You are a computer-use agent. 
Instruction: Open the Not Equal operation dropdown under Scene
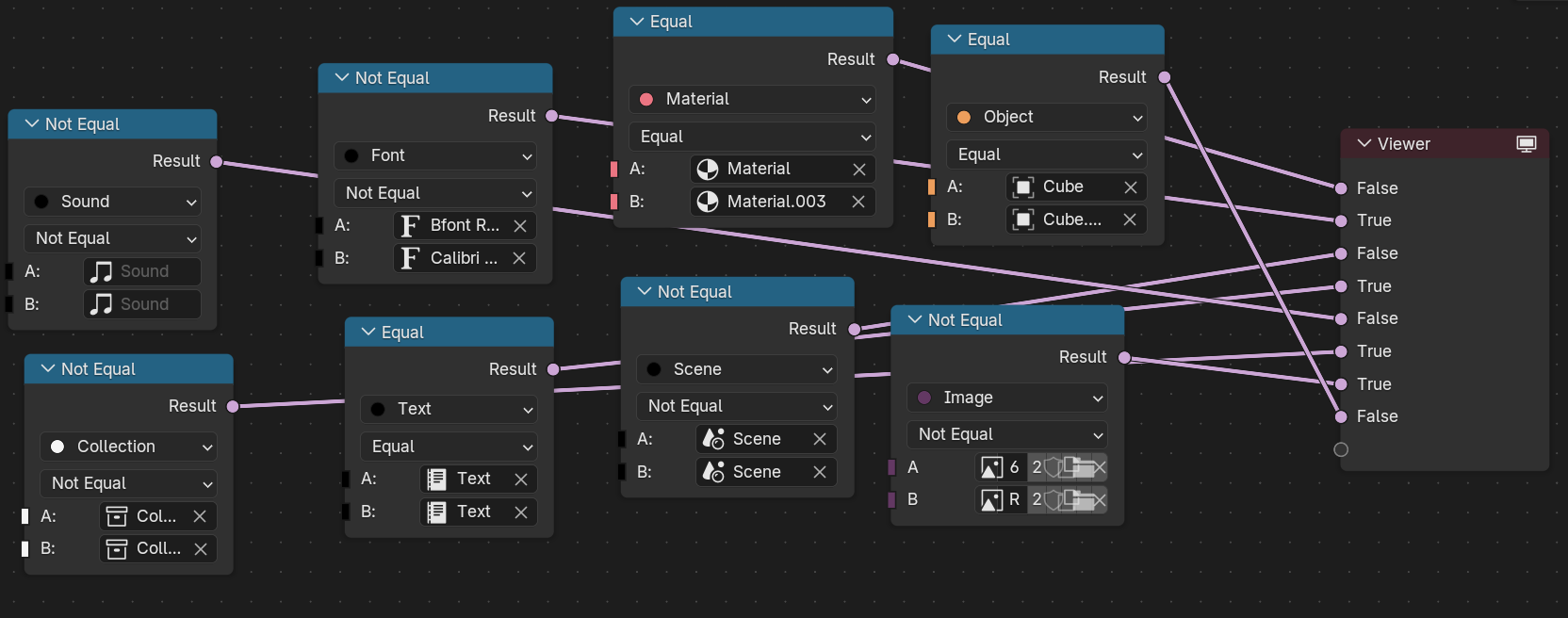737,406
